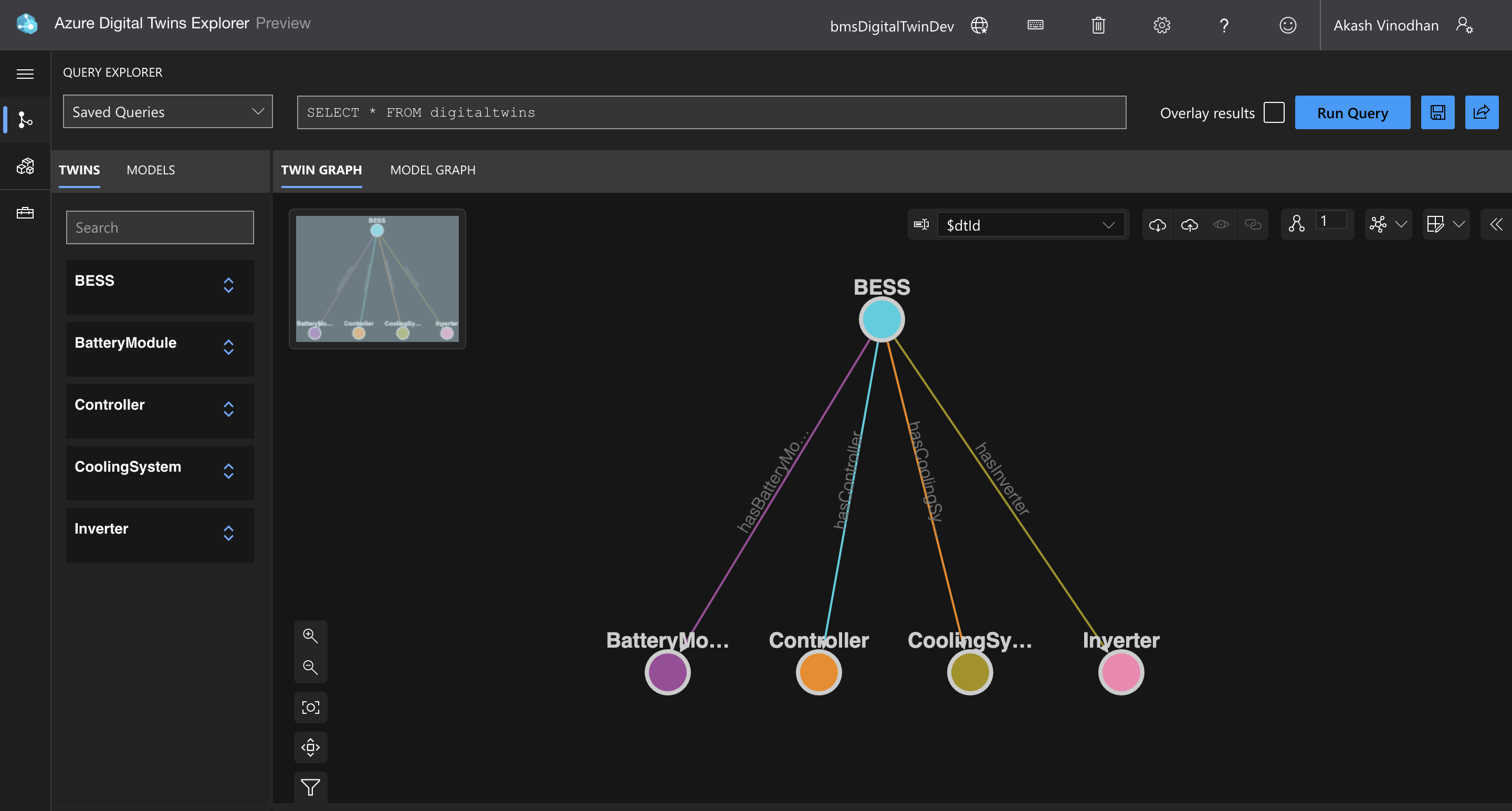Switch to the TWIN GRAPH tab
Screen dimensions: 1512x811
pyautogui.click(x=322, y=170)
